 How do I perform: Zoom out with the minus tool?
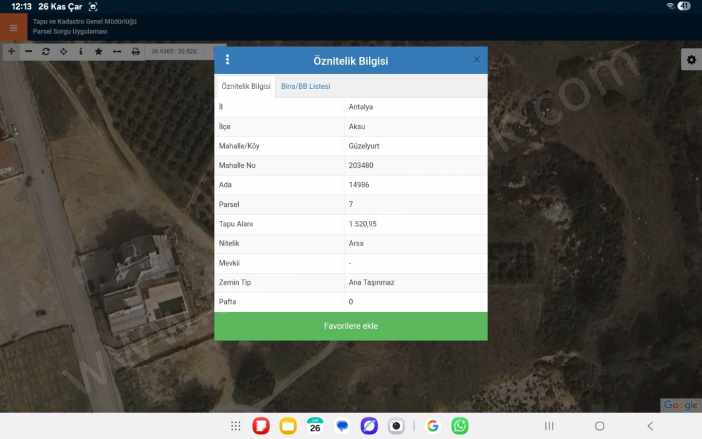tap(29, 51)
